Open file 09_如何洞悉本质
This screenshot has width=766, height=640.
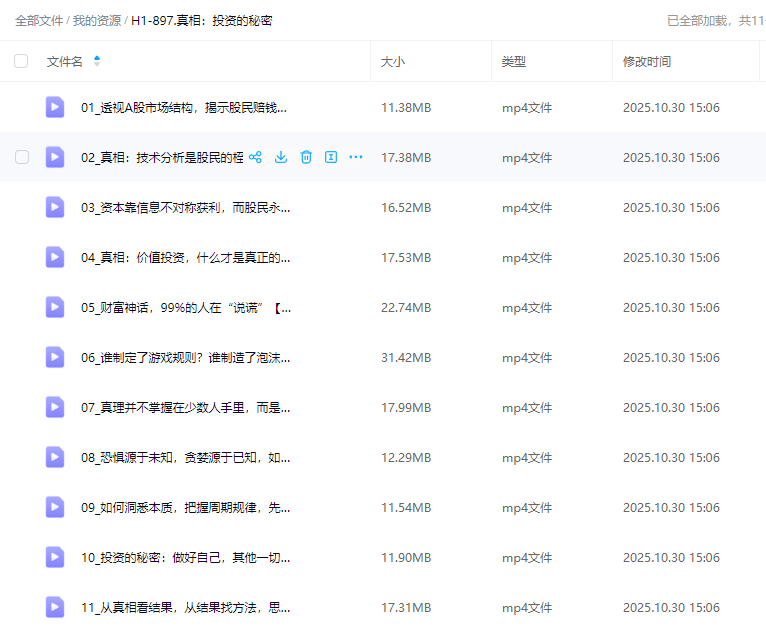pos(186,508)
